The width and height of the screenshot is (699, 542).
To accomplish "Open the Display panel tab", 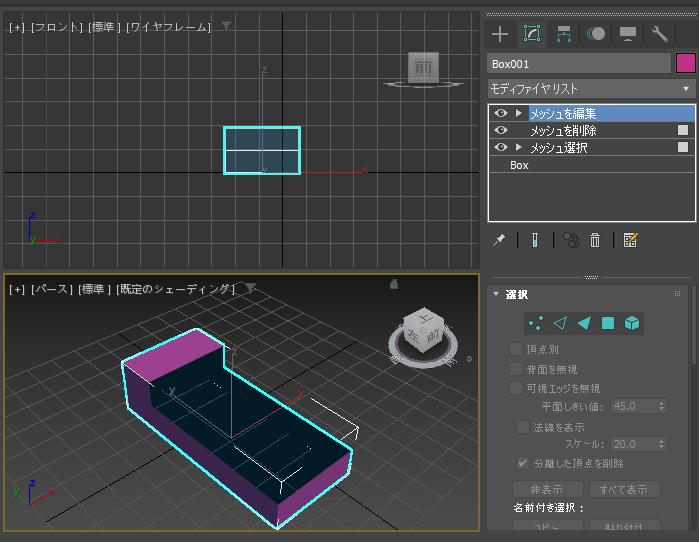I will click(x=628, y=34).
